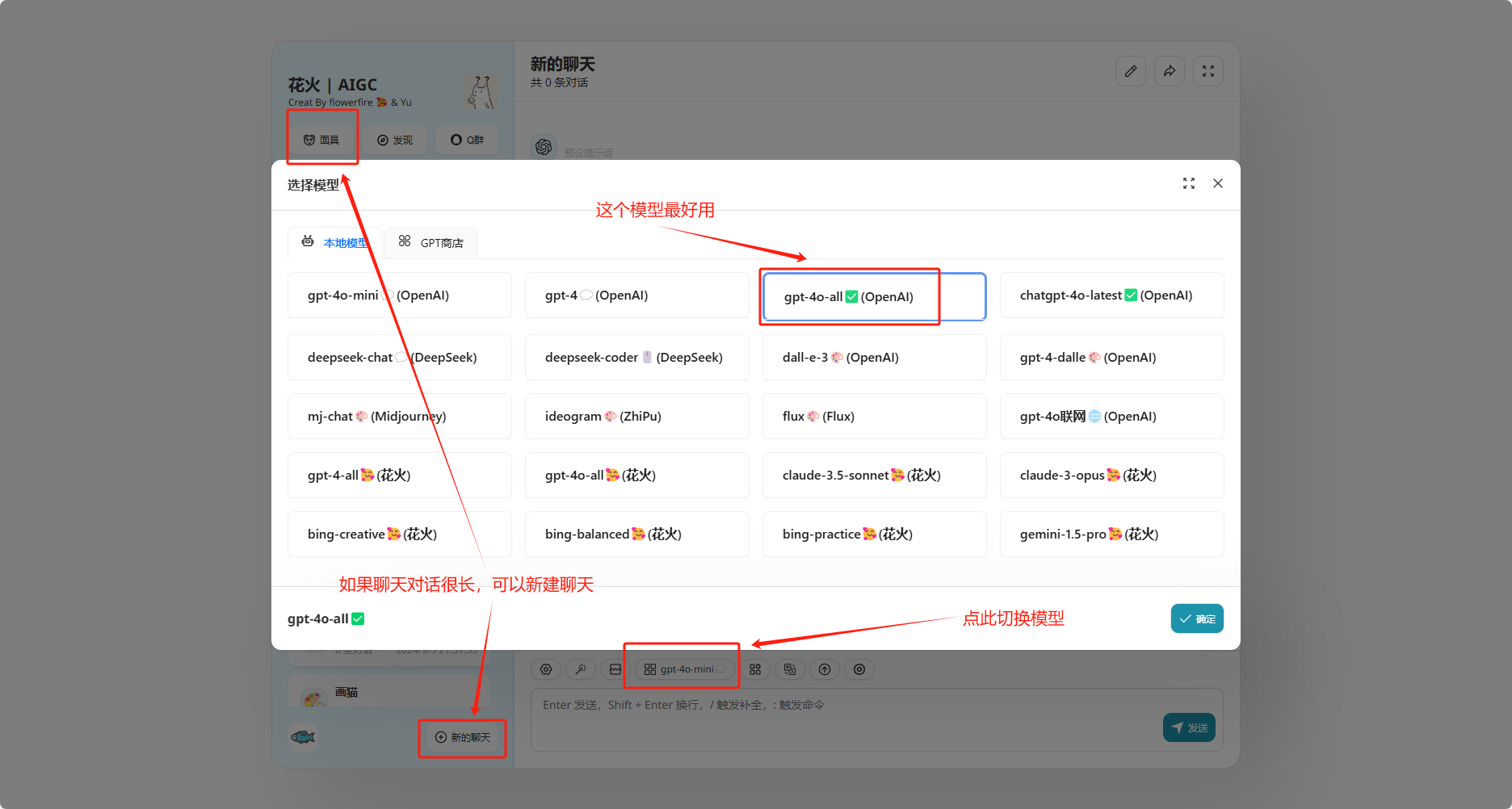
Task: Close the 选择模型 dialog
Action: pos(1218,183)
